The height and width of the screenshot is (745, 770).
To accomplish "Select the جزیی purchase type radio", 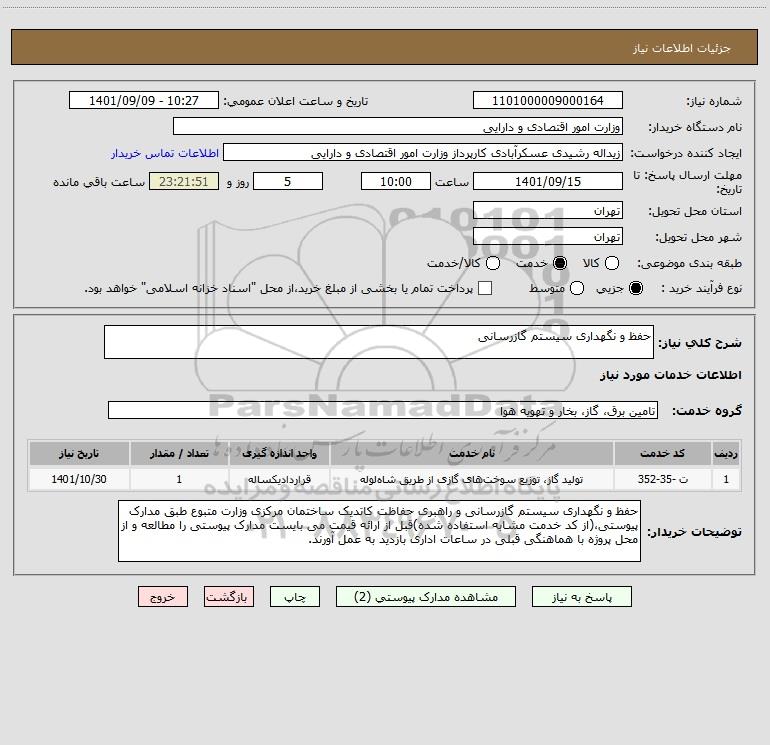I will tap(636, 288).
